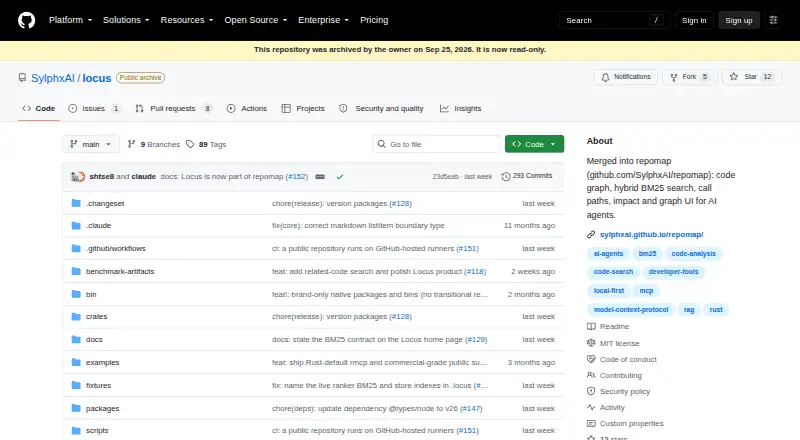The width and height of the screenshot is (800, 440).
Task: Expand the main branch dropdown
Action: point(91,144)
